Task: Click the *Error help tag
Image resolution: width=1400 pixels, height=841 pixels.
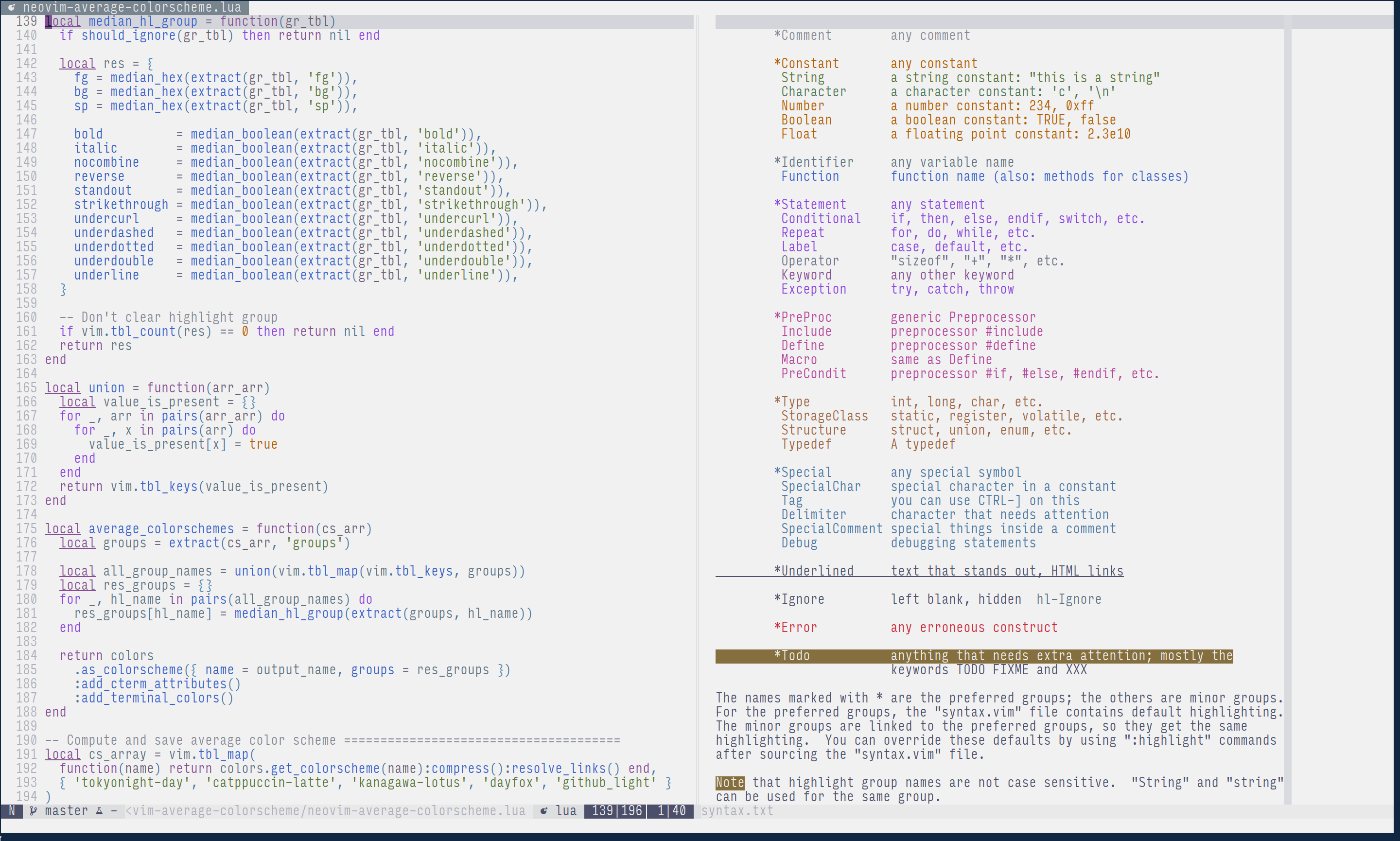Action: click(x=796, y=628)
